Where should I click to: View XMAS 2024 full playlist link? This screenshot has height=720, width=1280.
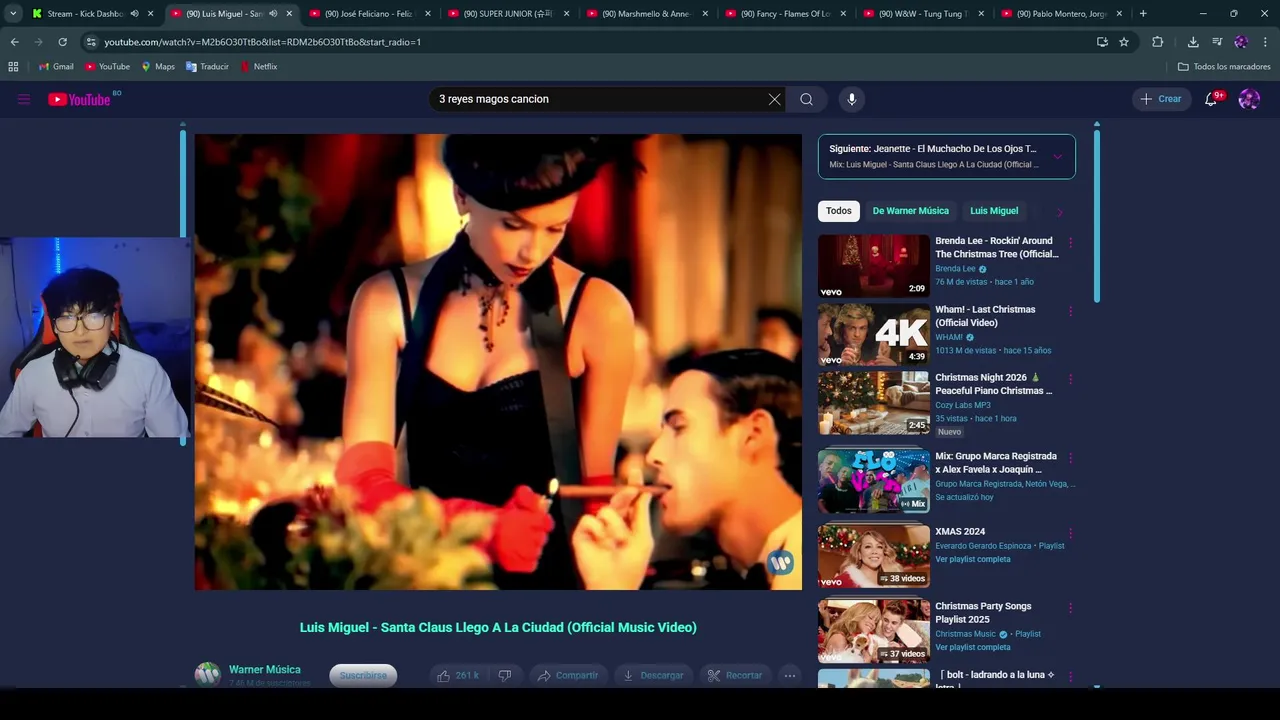(973, 559)
